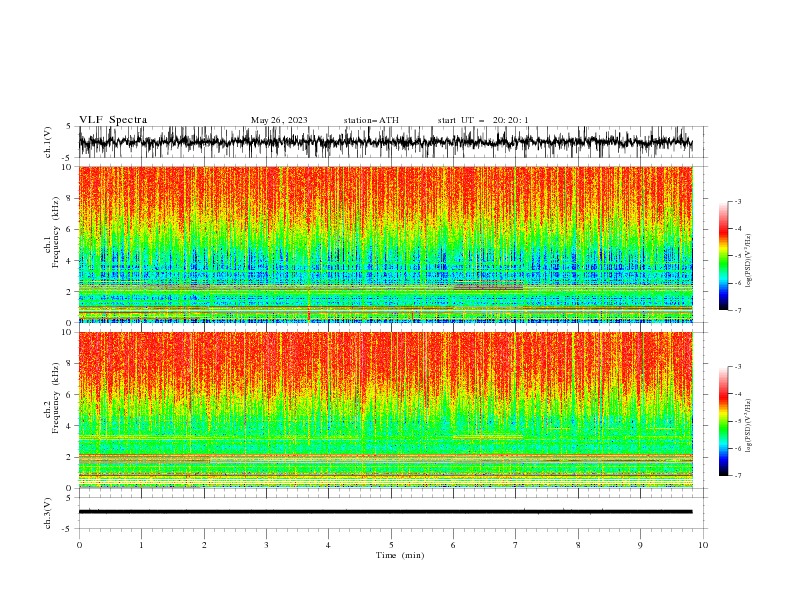Image resolution: width=792 pixels, height=612 pixels.
Task: Click the ch.1 PSD color bar
Action: coord(723,256)
